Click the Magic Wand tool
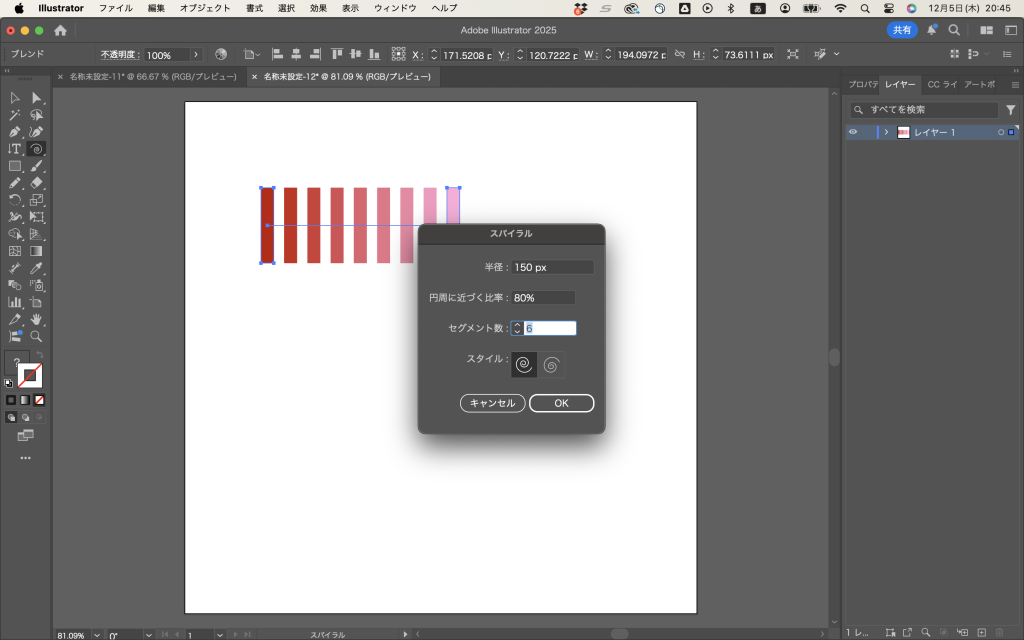Viewport: 1024px width, 640px height. (x=15, y=115)
